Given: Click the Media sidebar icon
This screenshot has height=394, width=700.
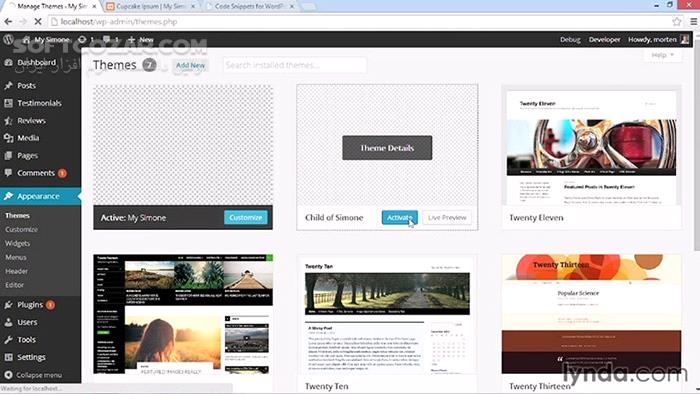Looking at the screenshot, I should pos(8,138).
